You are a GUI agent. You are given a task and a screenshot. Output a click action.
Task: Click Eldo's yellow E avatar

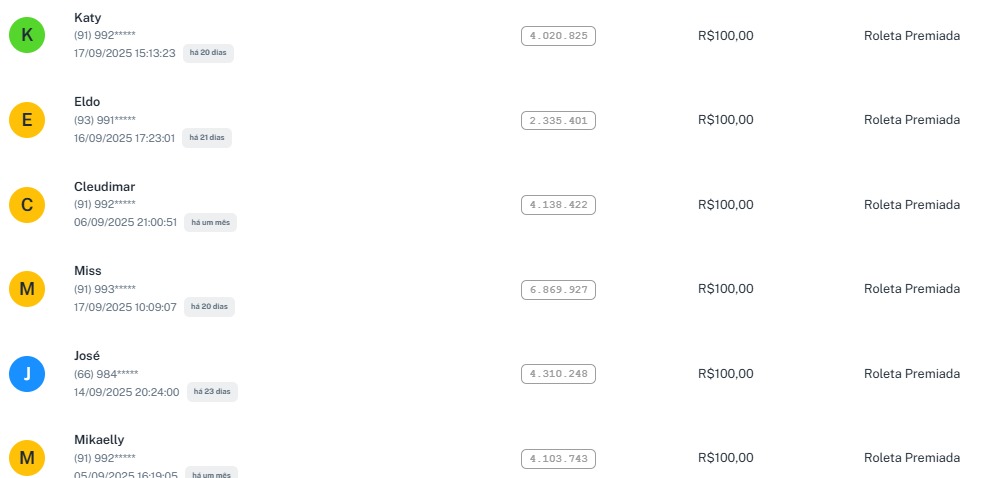(27, 121)
